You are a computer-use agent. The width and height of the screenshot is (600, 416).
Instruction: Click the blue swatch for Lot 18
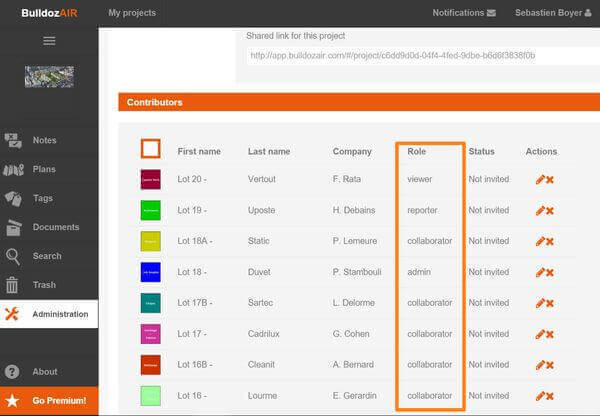pos(151,272)
